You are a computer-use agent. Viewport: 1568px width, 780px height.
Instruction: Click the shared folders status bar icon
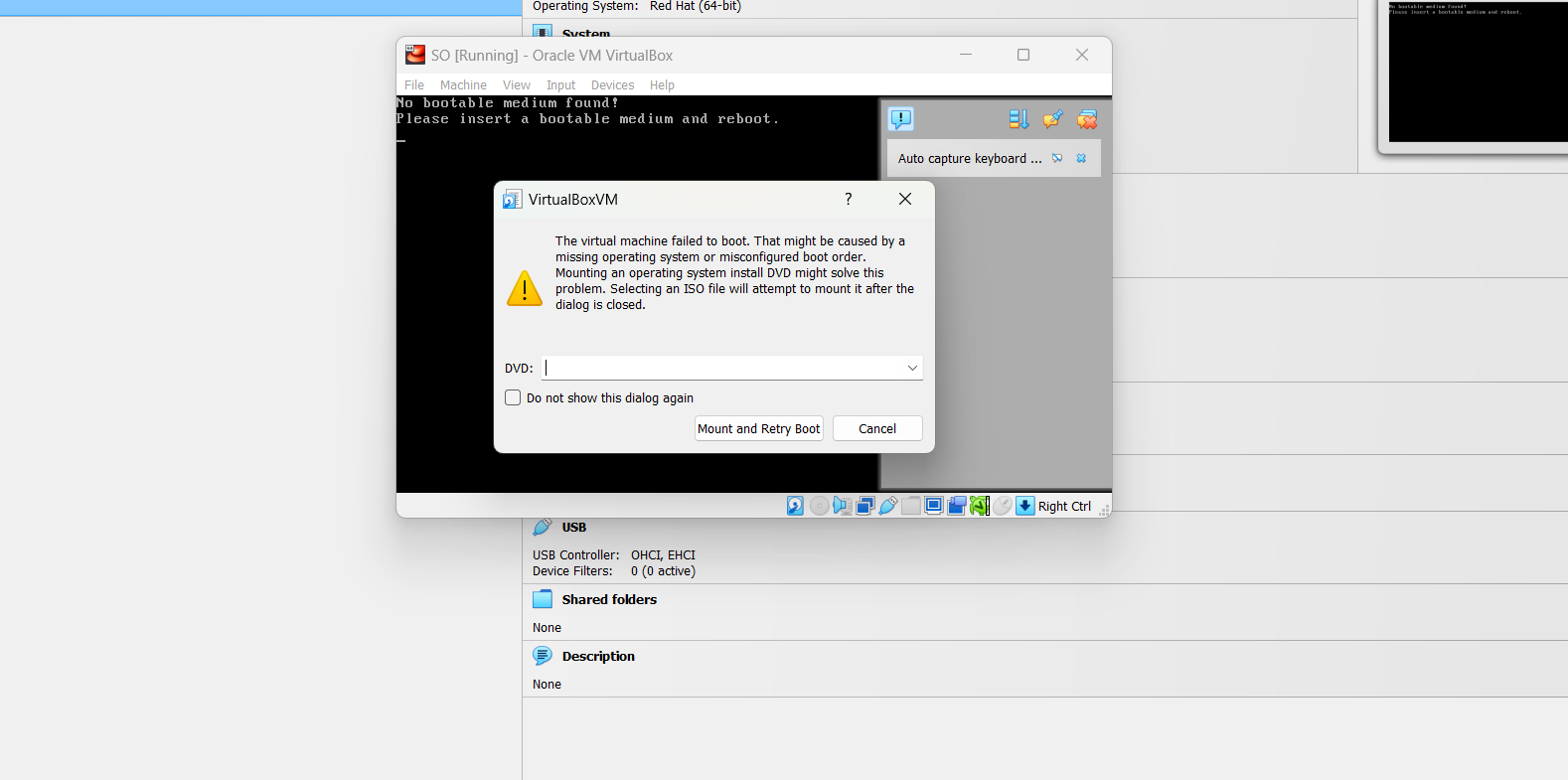(x=910, y=506)
